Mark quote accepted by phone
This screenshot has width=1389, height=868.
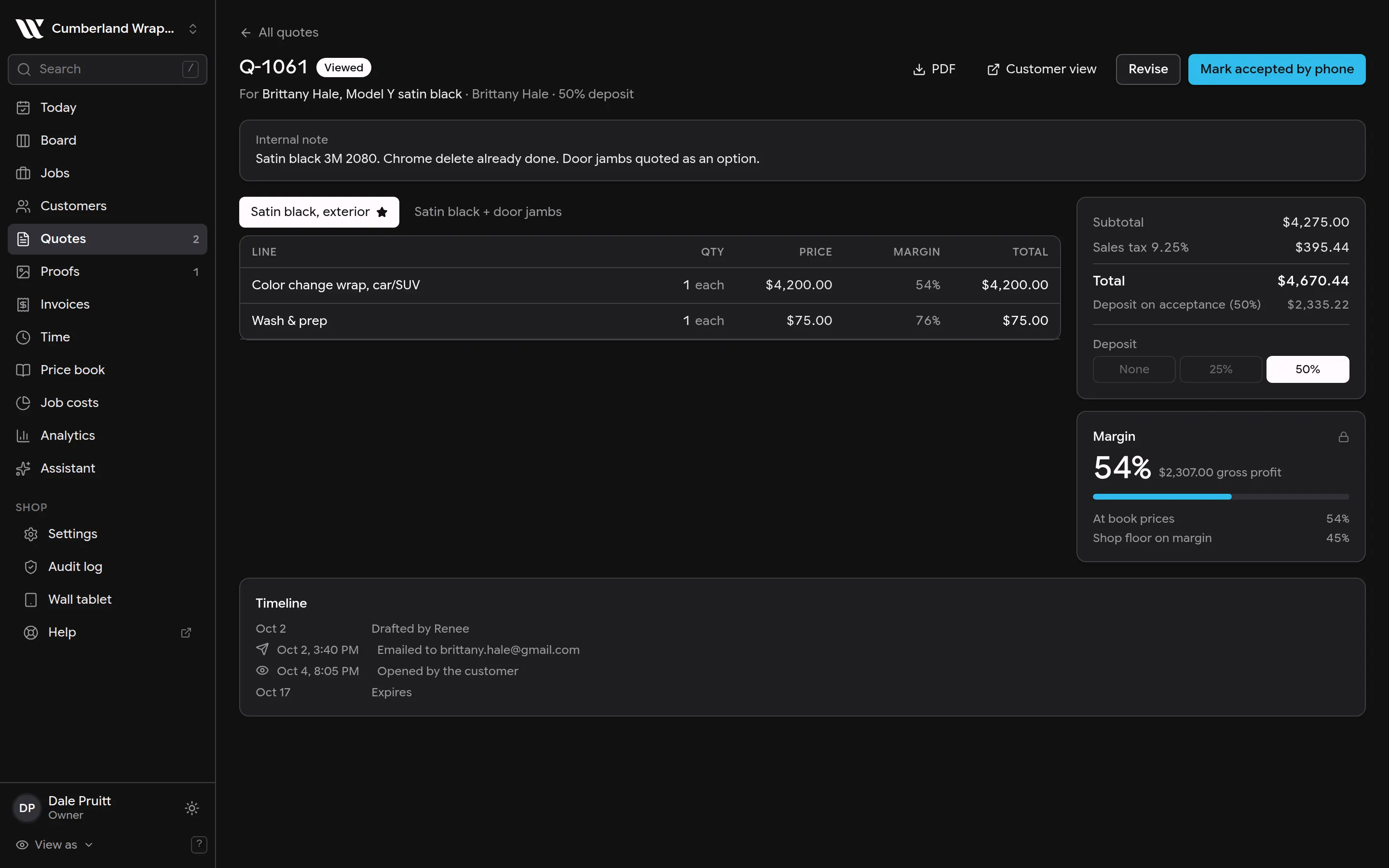pyautogui.click(x=1277, y=69)
